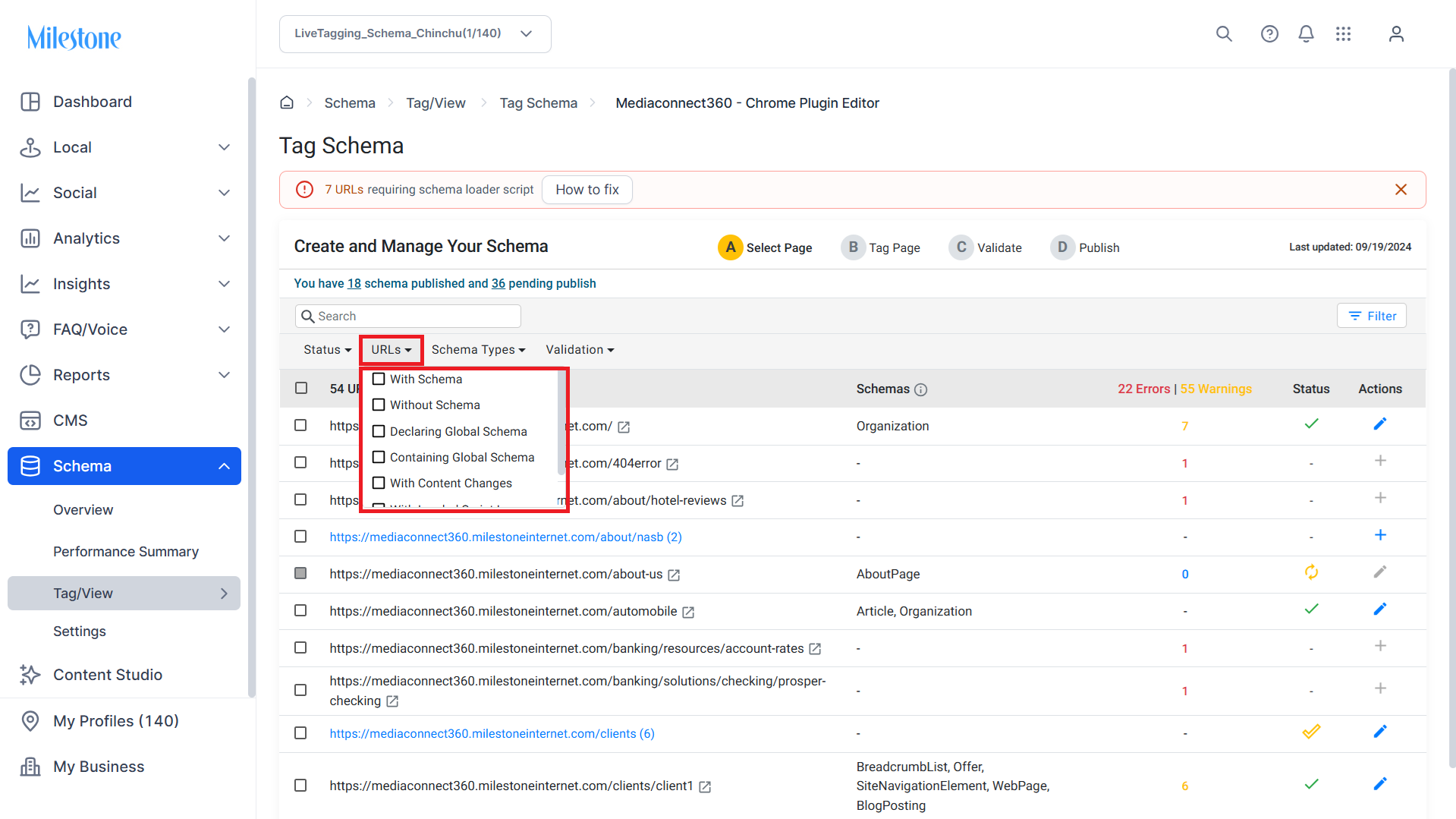Open the user account icon
This screenshot has height=819, width=1456.
1396,34
